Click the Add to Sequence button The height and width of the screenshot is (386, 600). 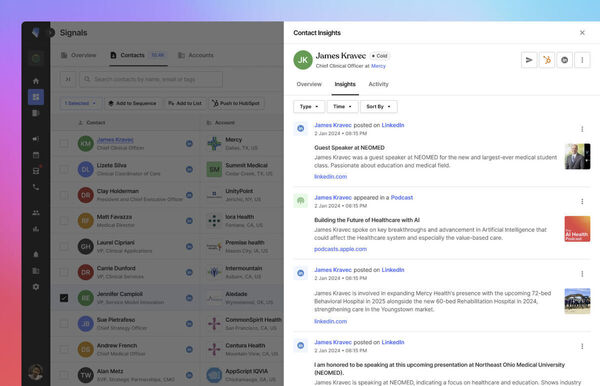coord(132,103)
